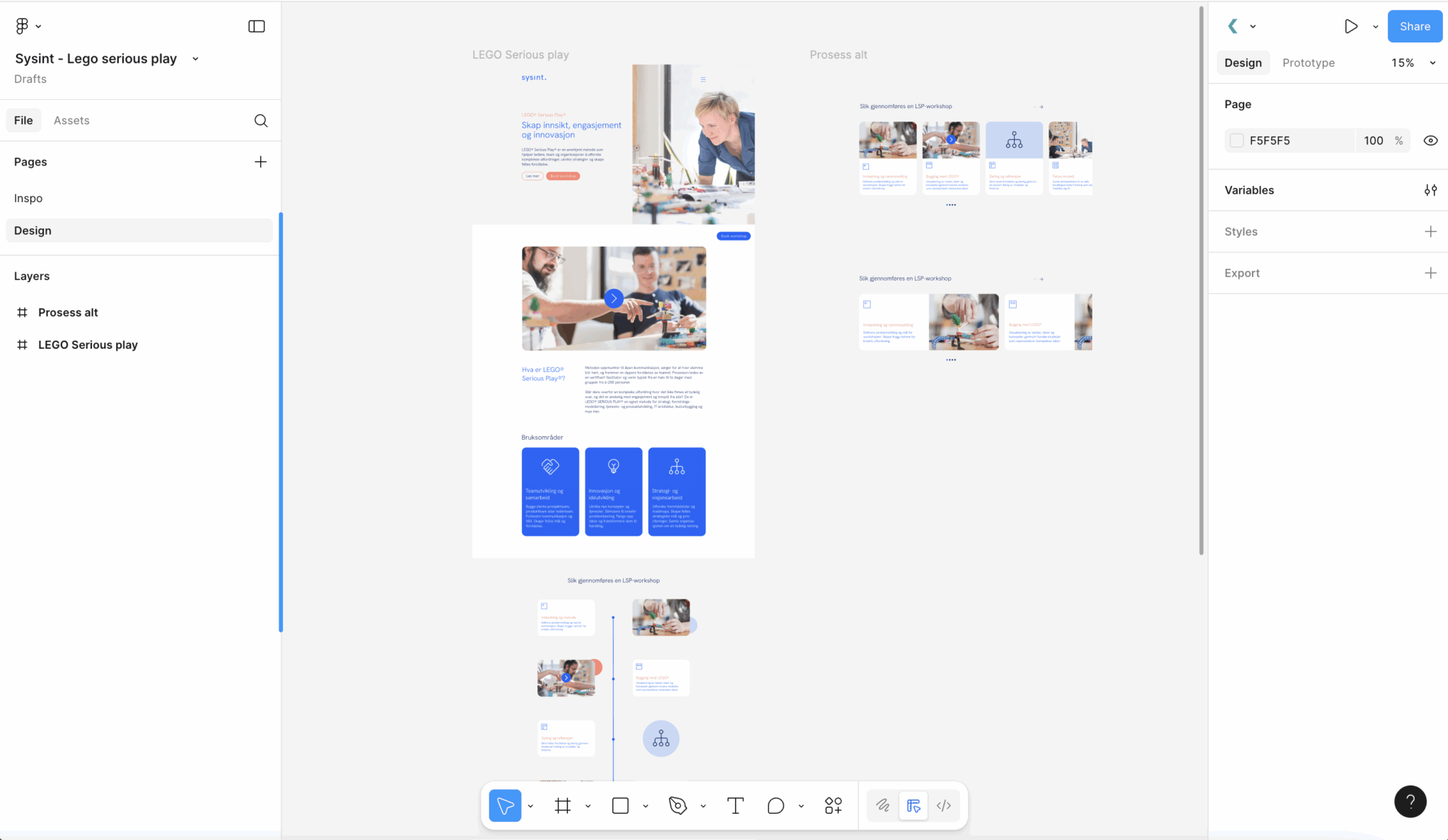1448x840 pixels.
Task: Click the search icon in the left sidebar
Action: [x=261, y=120]
